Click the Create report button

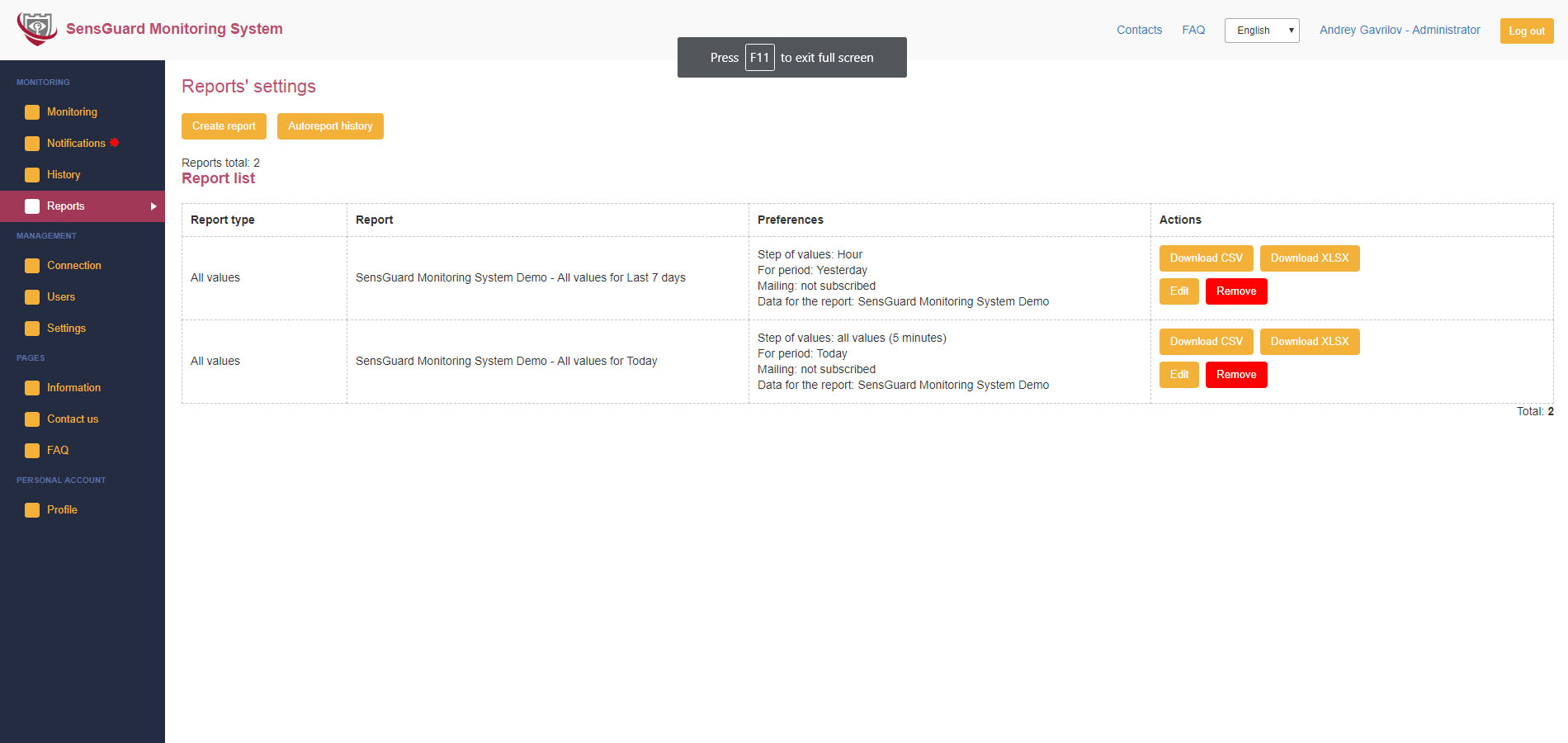coord(224,126)
